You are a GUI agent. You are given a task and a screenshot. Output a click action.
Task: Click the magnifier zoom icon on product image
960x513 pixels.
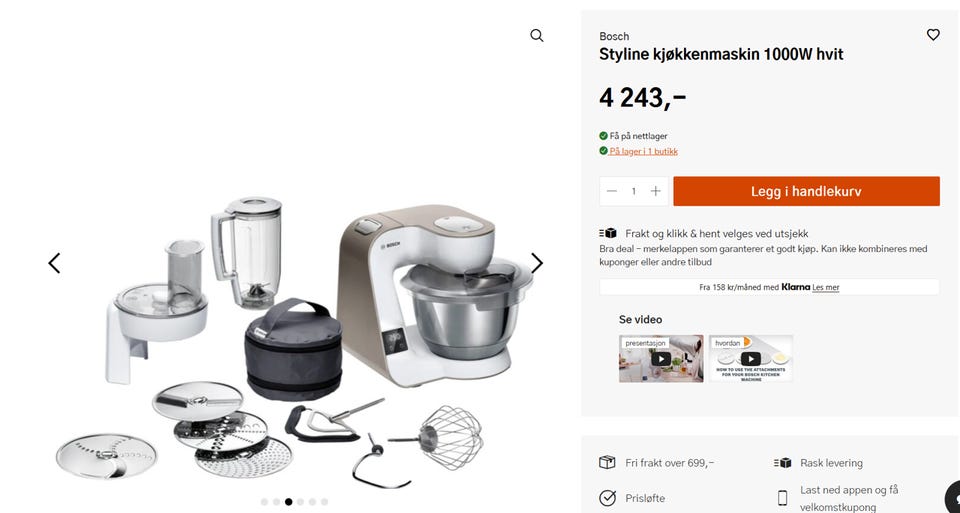coord(537,36)
